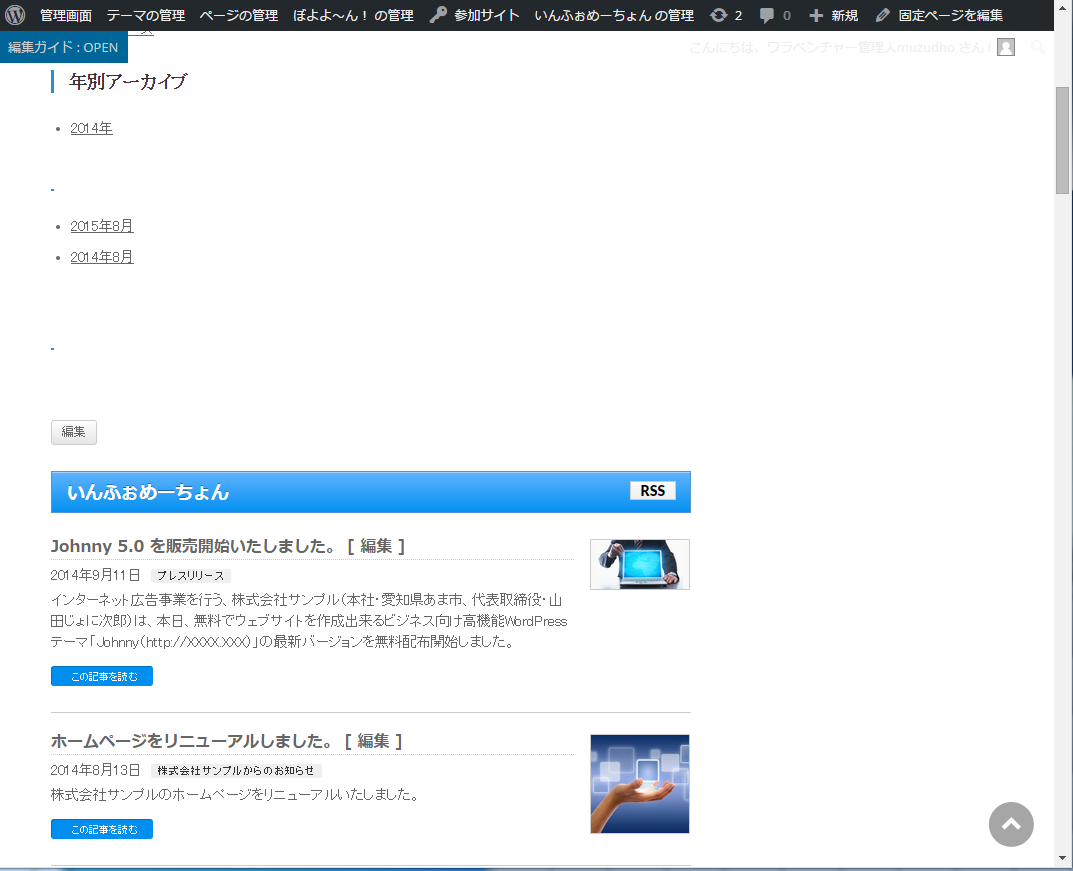This screenshot has height=871, width=1073.
Task: Click the comments count 0
Action: 787,15
